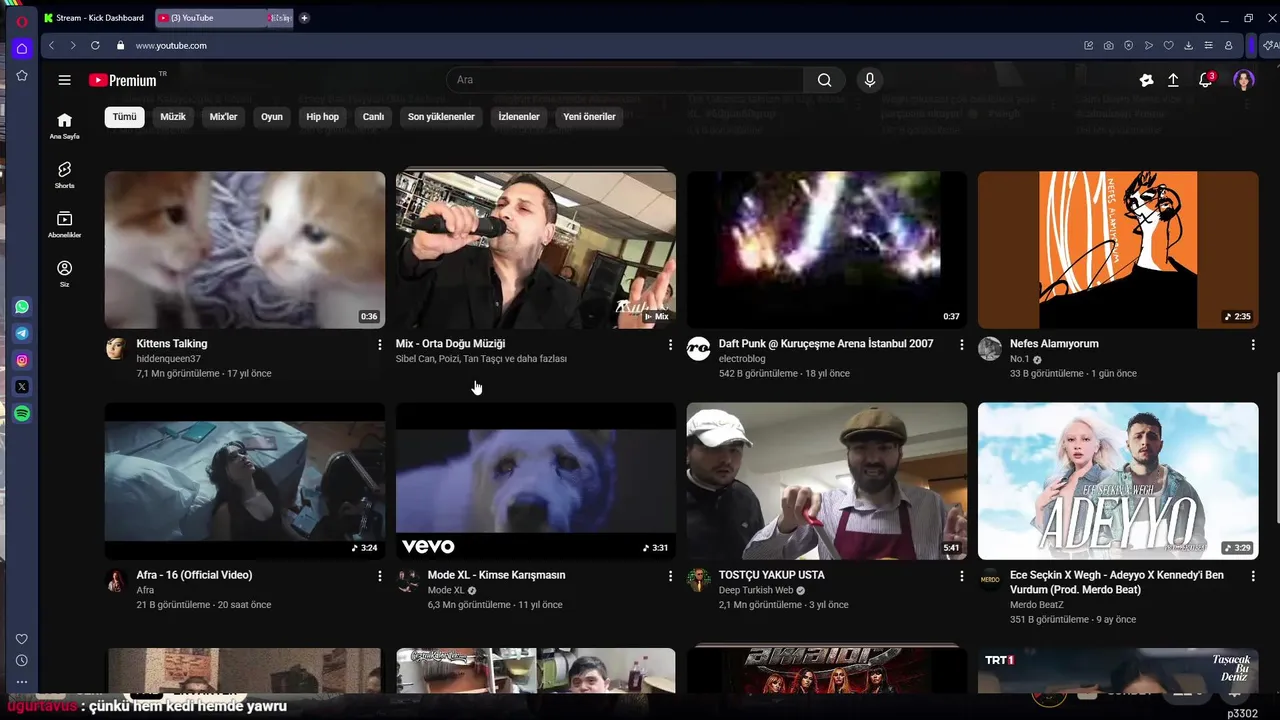1280x720 pixels.
Task: Open Spotify in Opera sidebar
Action: tap(22, 413)
